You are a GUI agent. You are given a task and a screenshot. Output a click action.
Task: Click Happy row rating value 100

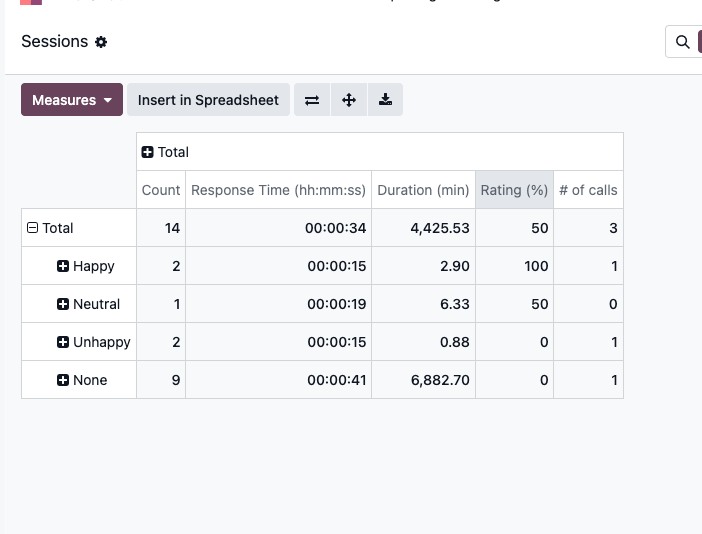click(x=514, y=266)
